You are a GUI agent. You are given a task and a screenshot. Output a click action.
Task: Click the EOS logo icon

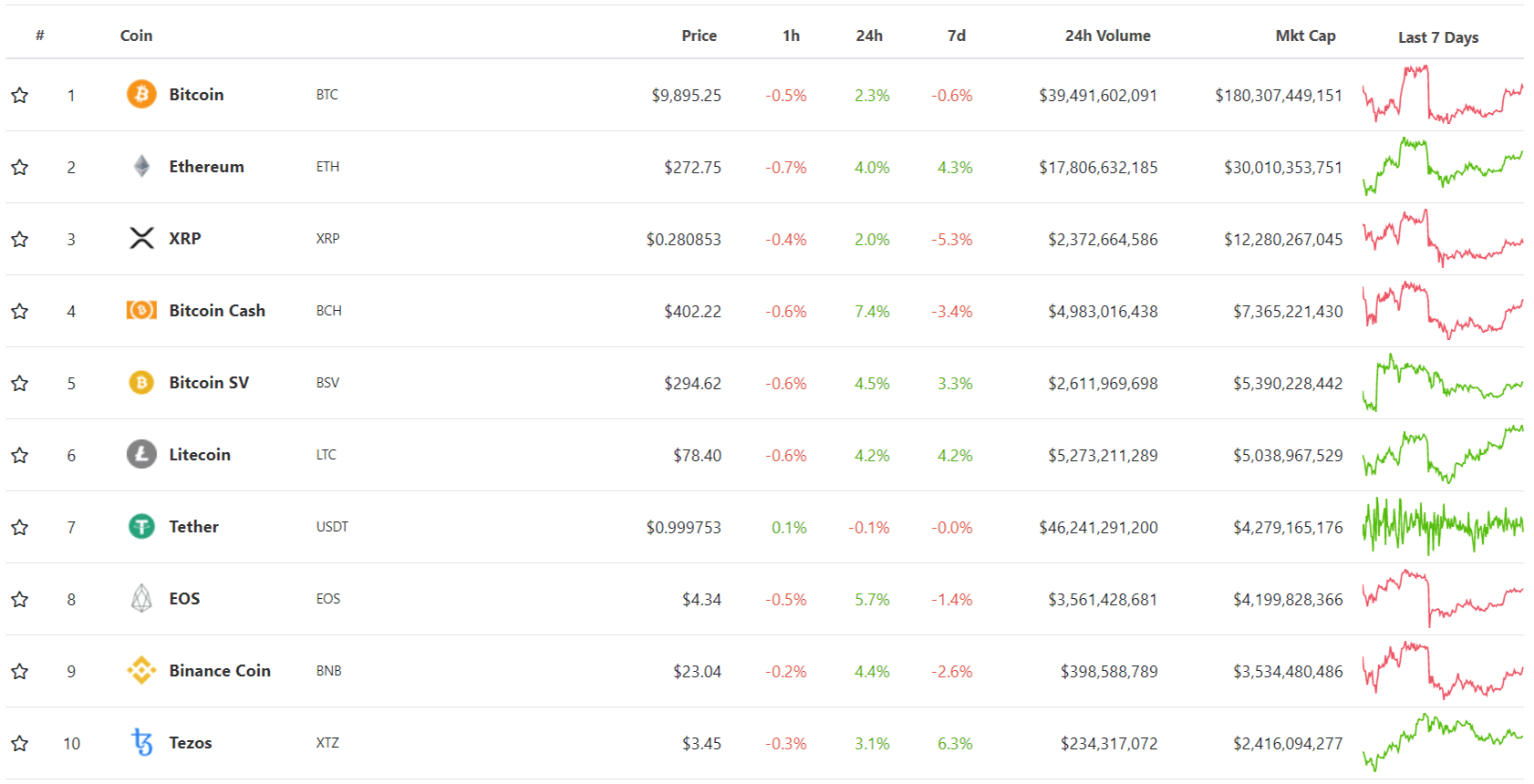[141, 598]
